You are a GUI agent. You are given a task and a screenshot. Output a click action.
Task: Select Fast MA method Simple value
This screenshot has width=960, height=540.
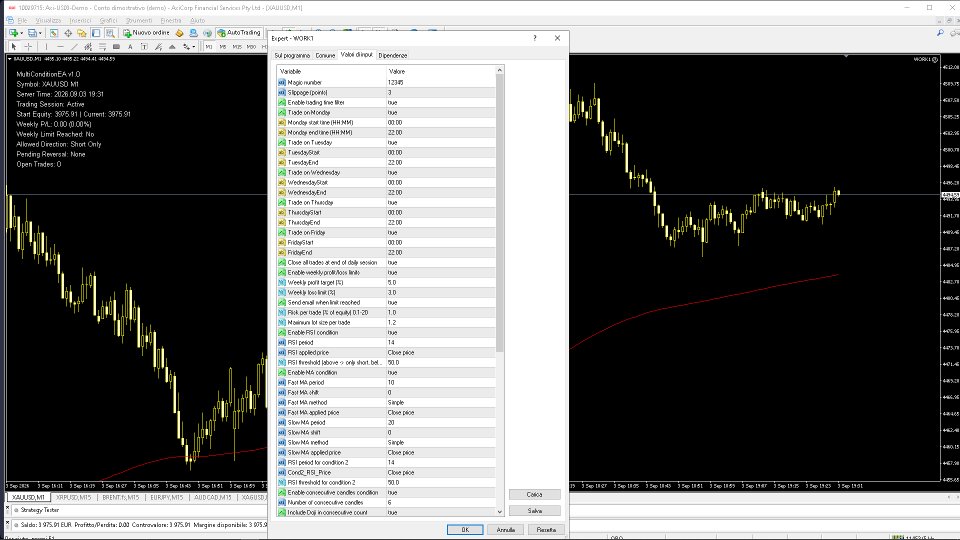pos(441,402)
